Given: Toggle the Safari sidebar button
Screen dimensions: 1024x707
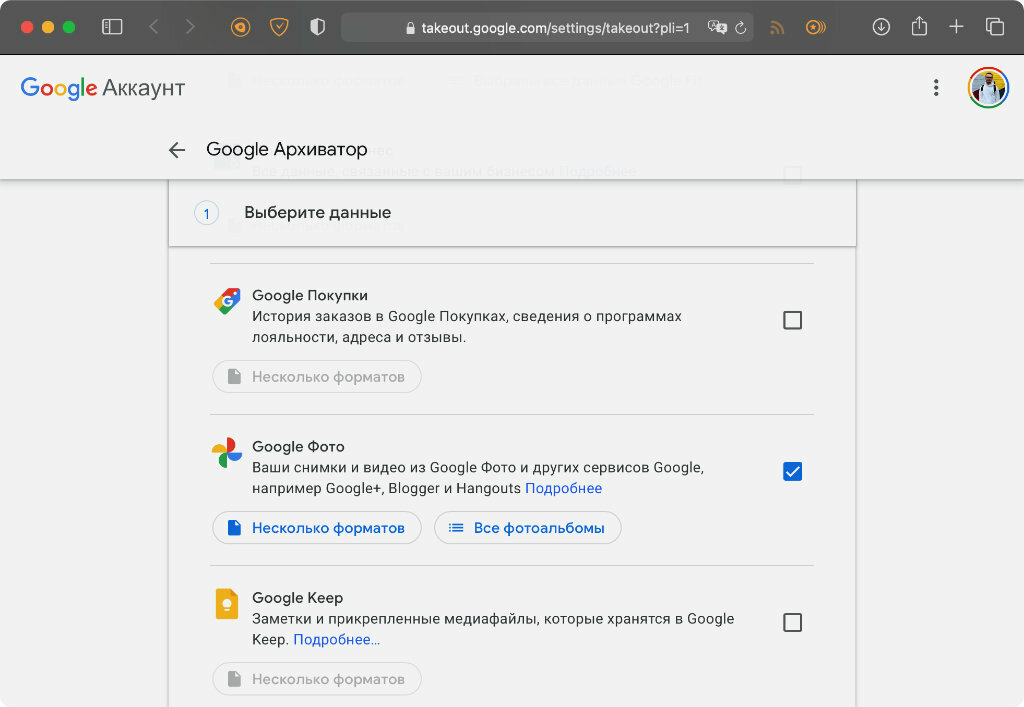Looking at the screenshot, I should (x=112, y=27).
